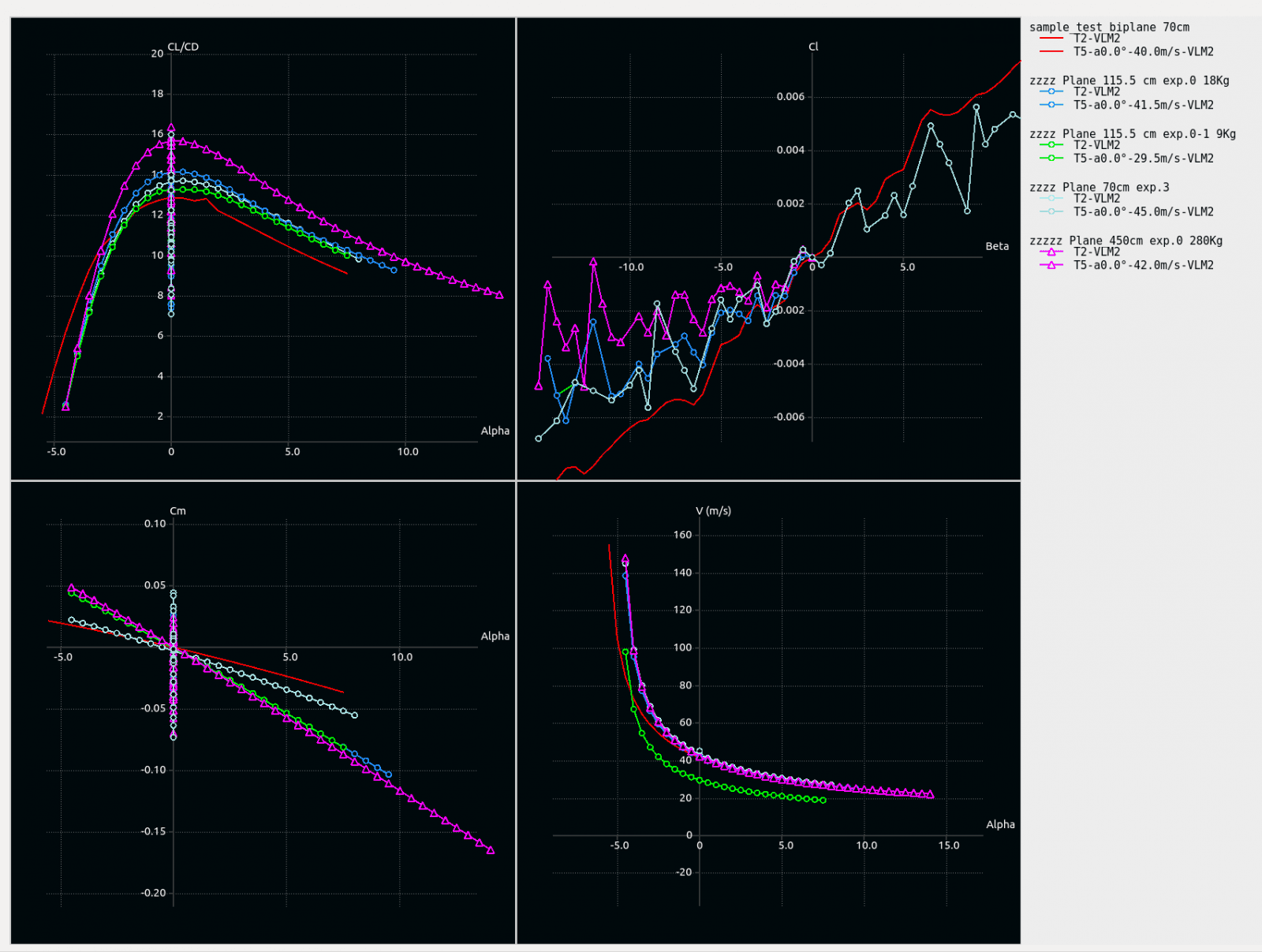Click final green circle on velocity curve
1262x952 pixels.
[823, 801]
